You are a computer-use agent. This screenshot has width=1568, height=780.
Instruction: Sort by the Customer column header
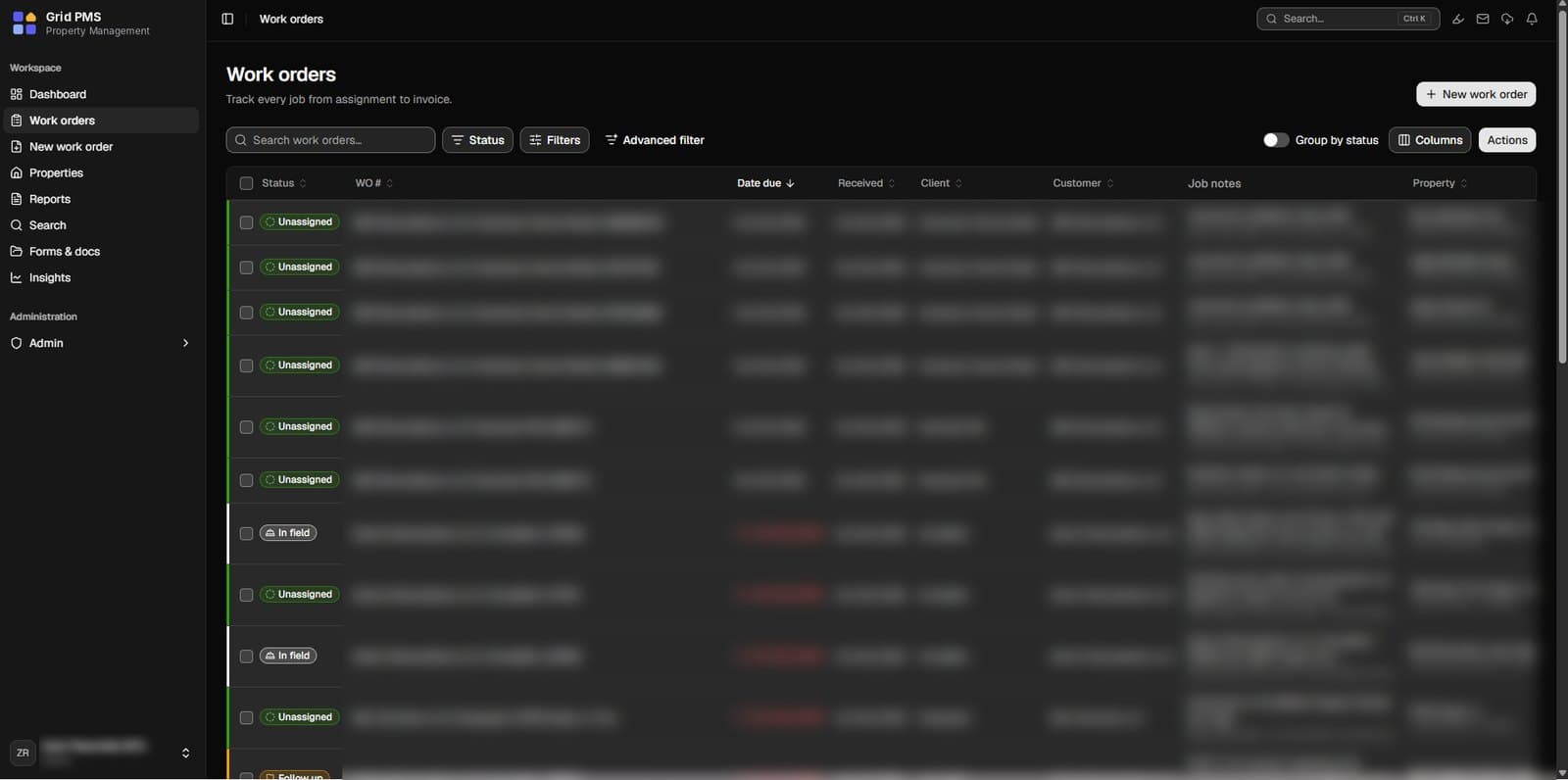tap(1083, 183)
